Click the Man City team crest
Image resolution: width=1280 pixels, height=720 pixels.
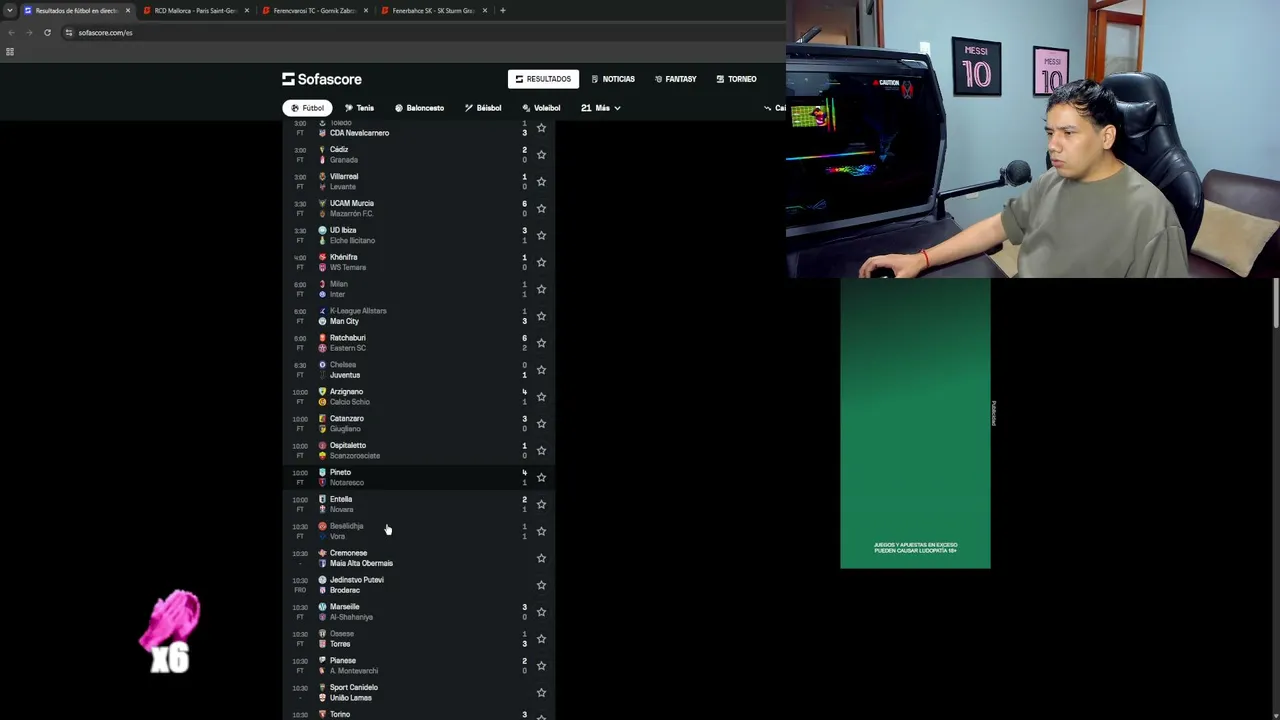(322, 322)
